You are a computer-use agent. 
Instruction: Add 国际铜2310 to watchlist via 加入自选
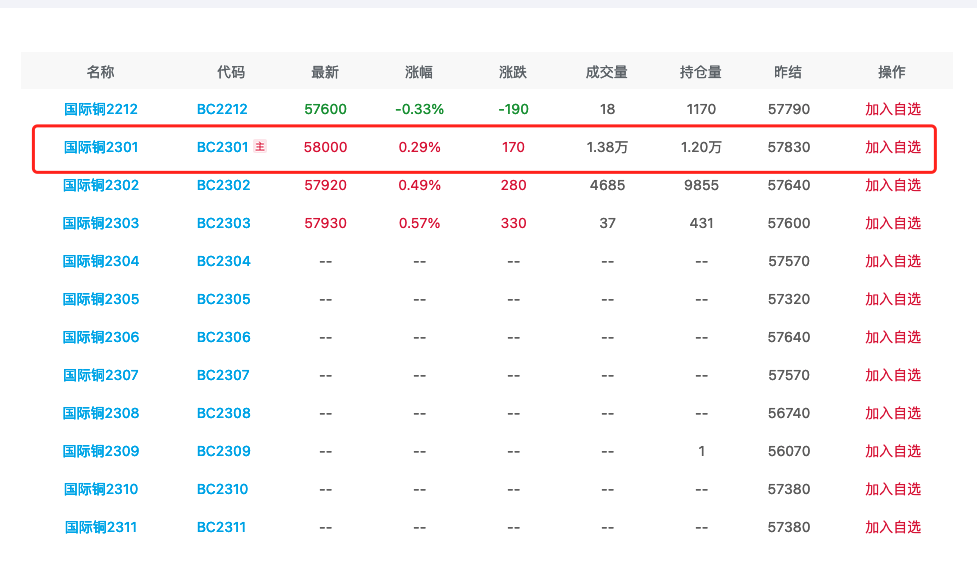coord(893,489)
